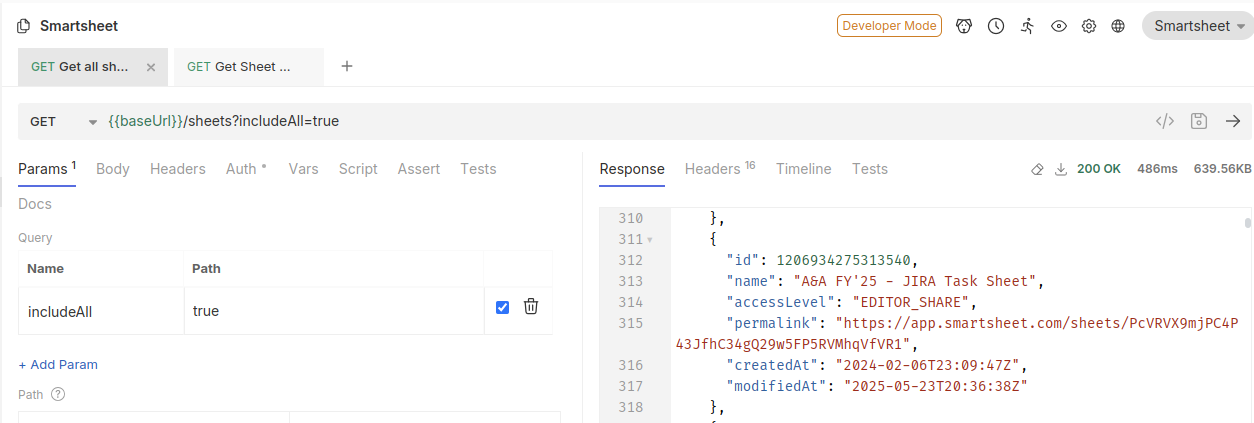1254x423 pixels.
Task: Open the Script tab
Action: (358, 169)
